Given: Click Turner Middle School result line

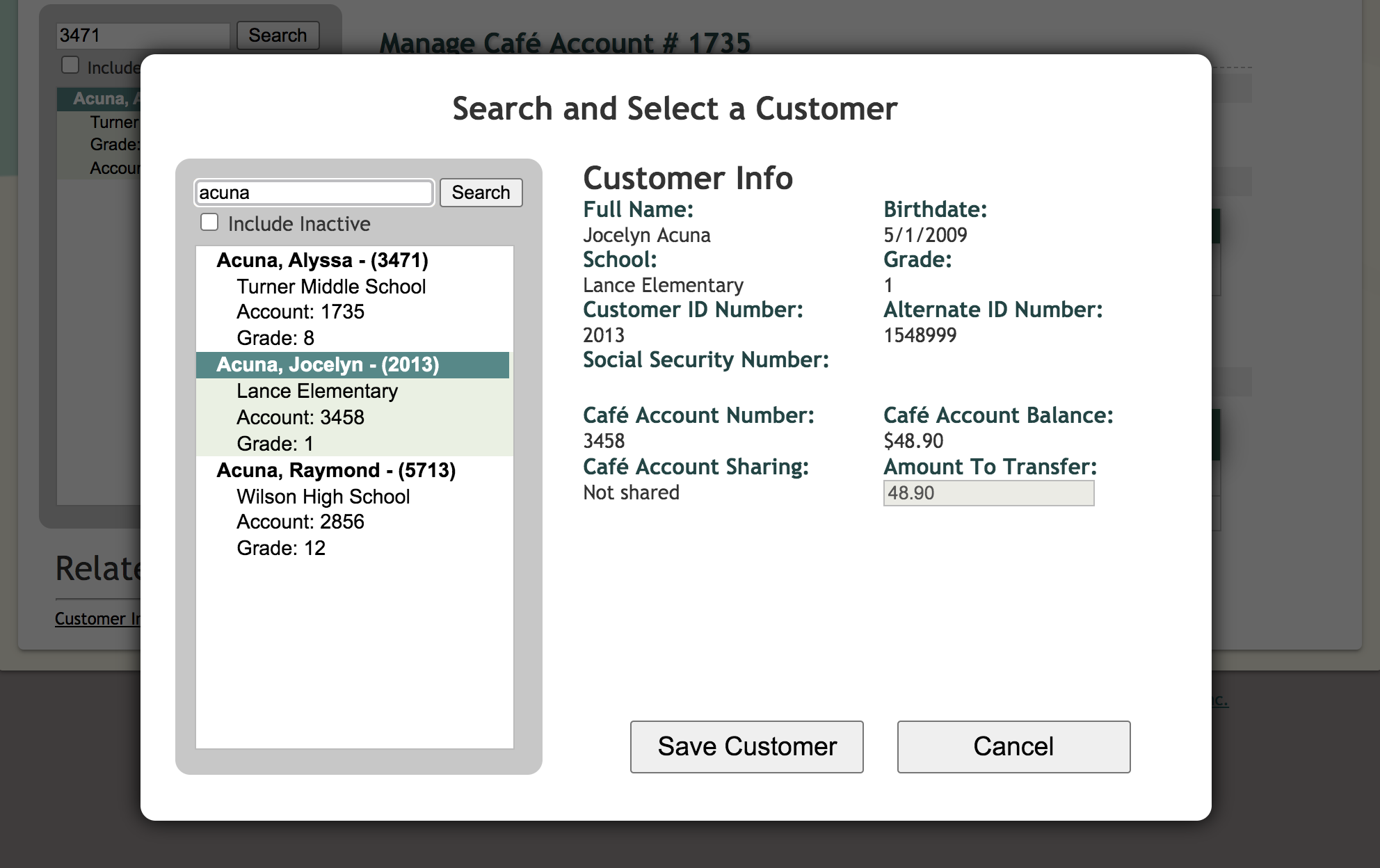Looking at the screenshot, I should [331, 287].
